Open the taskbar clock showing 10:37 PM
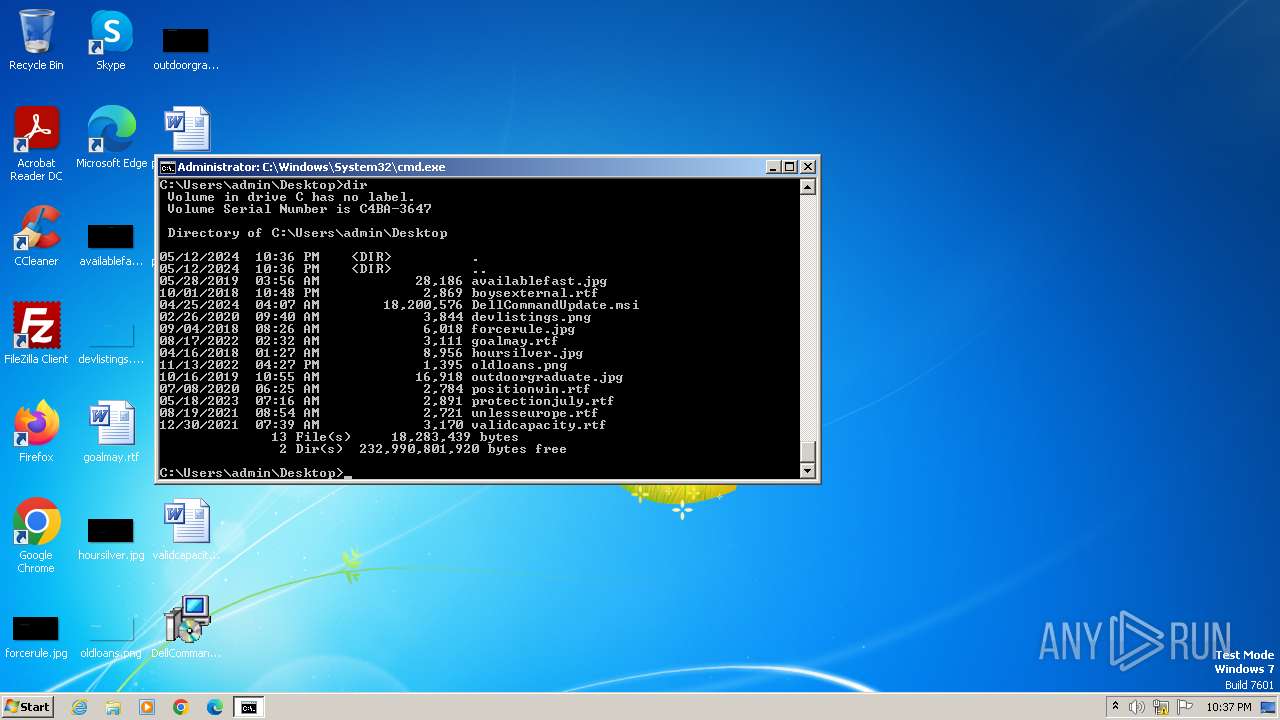Screen dimensions: 1280x720 coord(1229,707)
